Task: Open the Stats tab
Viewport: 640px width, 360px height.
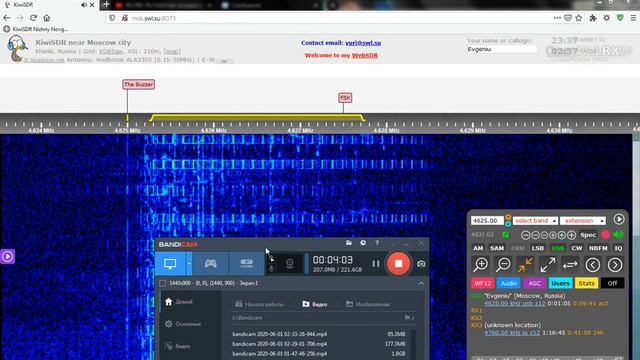Action: (586, 283)
